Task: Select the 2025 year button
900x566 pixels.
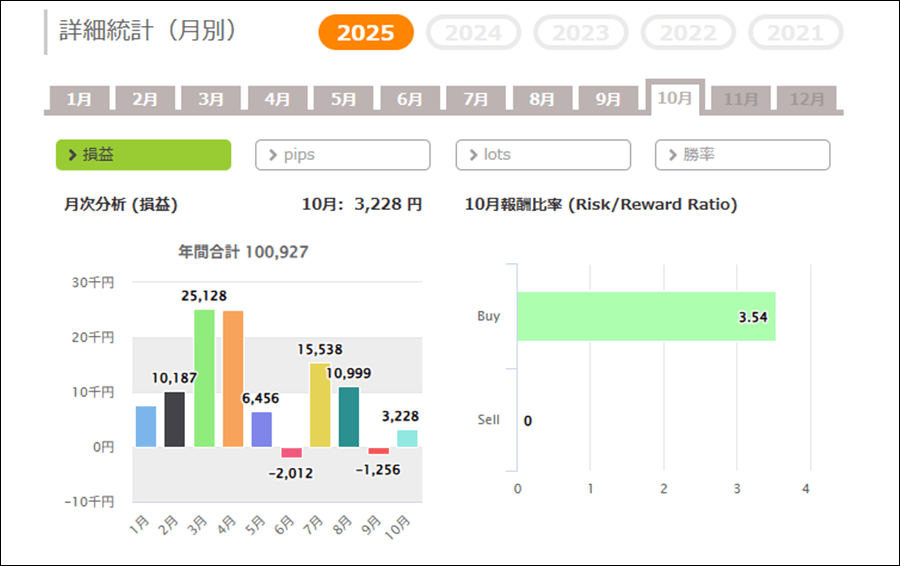Action: pos(365,33)
